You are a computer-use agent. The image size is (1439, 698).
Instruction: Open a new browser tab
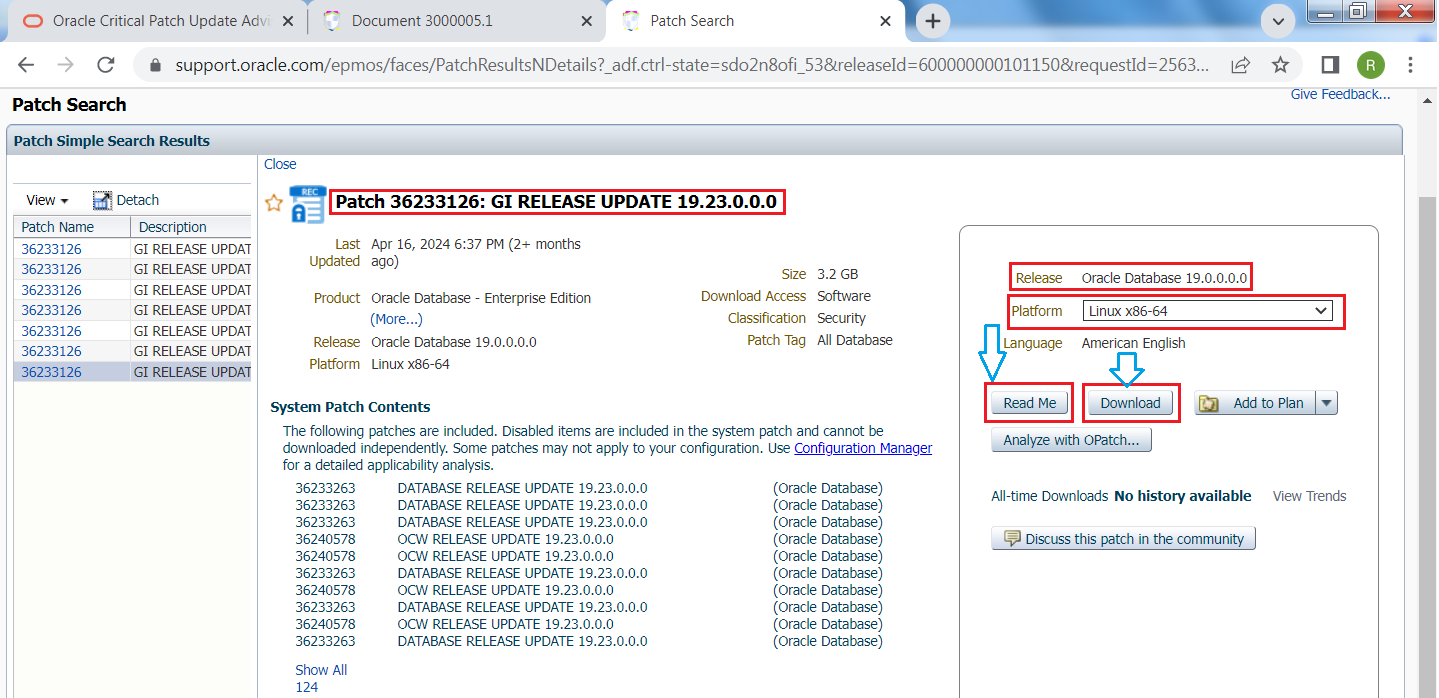pos(933,20)
